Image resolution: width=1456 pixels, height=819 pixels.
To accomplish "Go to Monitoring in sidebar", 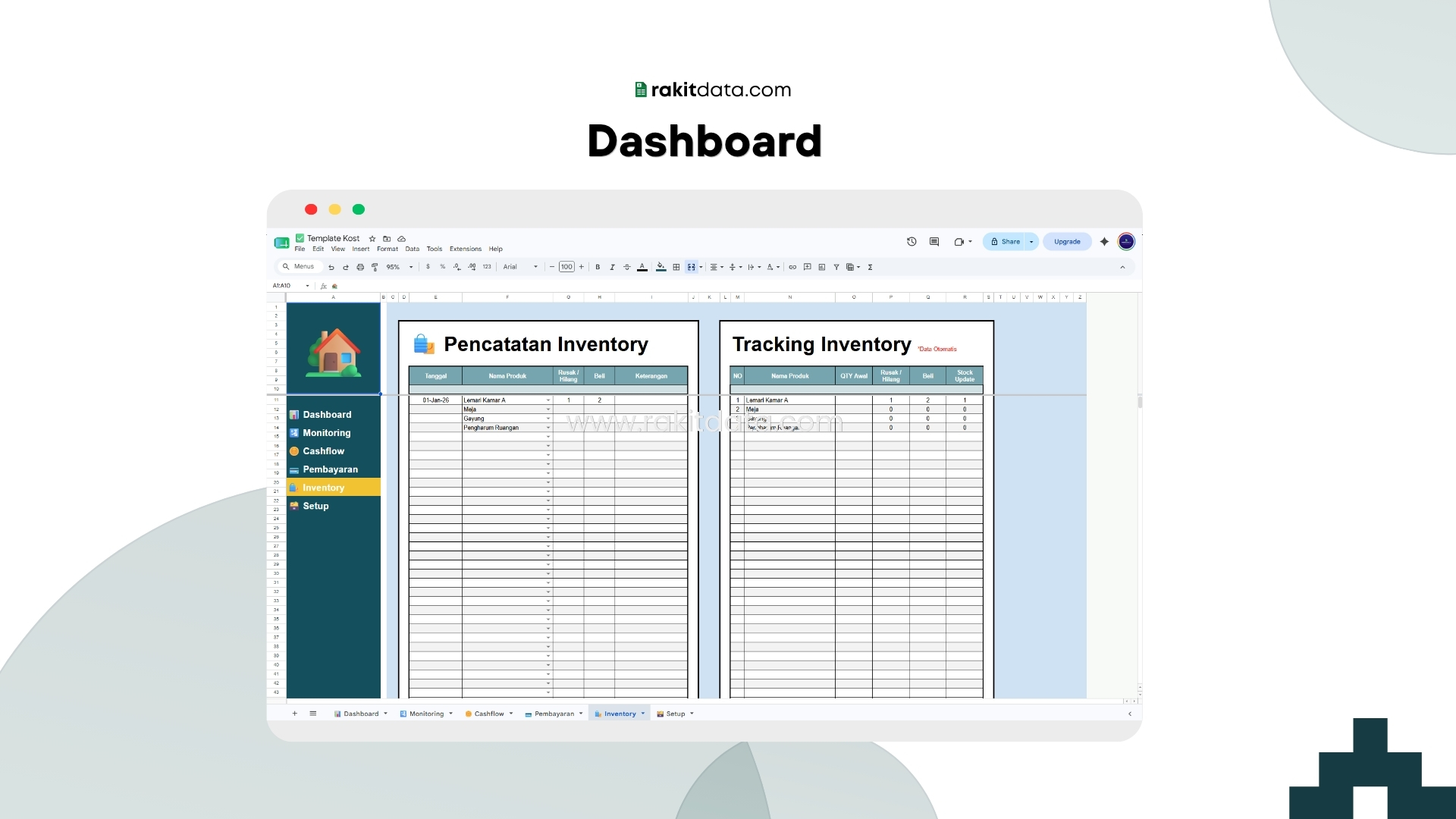I will [x=326, y=433].
